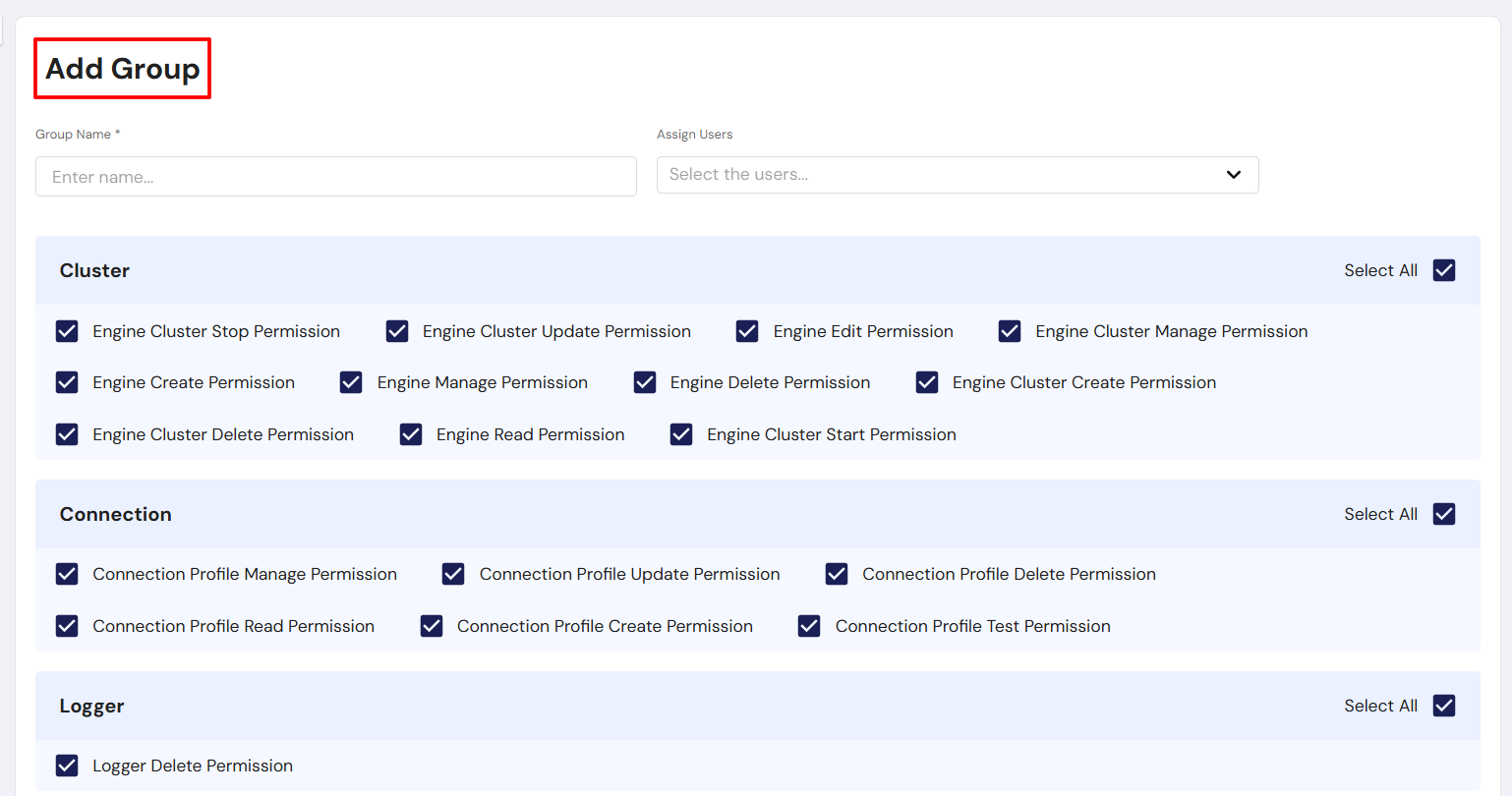Toggle Connection Profile Test Permission
Image resolution: width=1512 pixels, height=796 pixels.
pos(809,626)
